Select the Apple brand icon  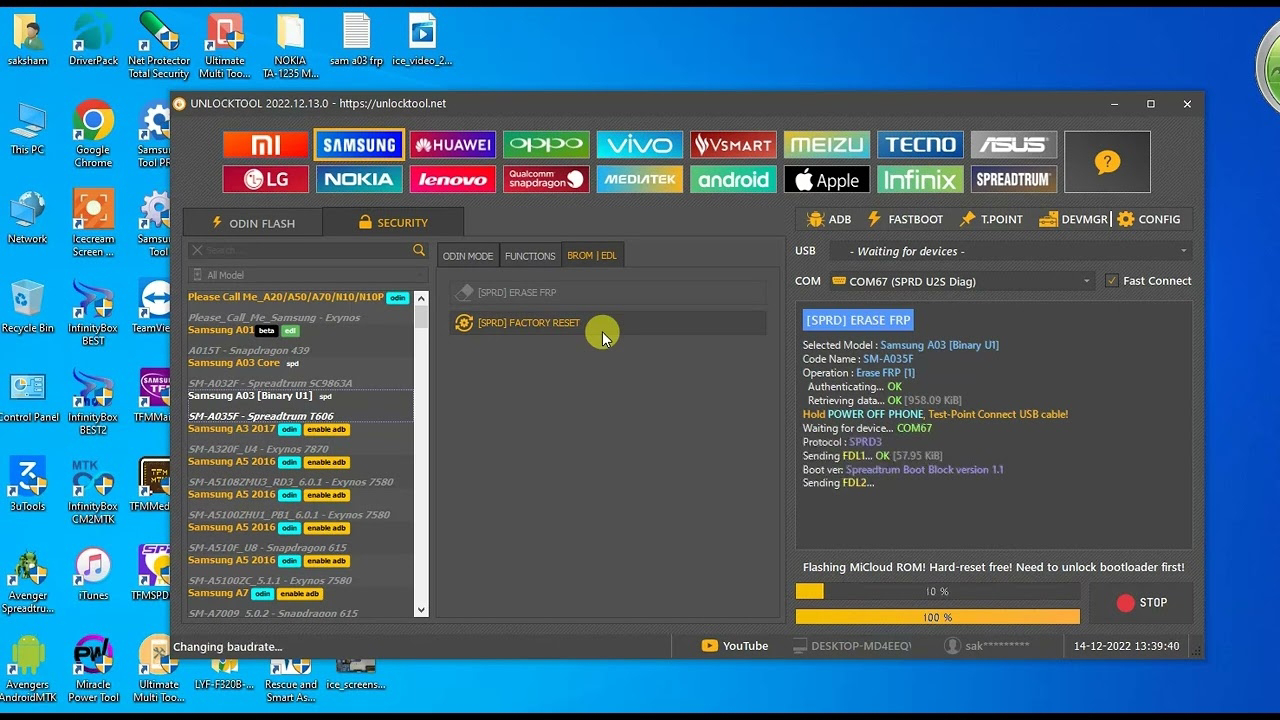pyautogui.click(x=827, y=179)
